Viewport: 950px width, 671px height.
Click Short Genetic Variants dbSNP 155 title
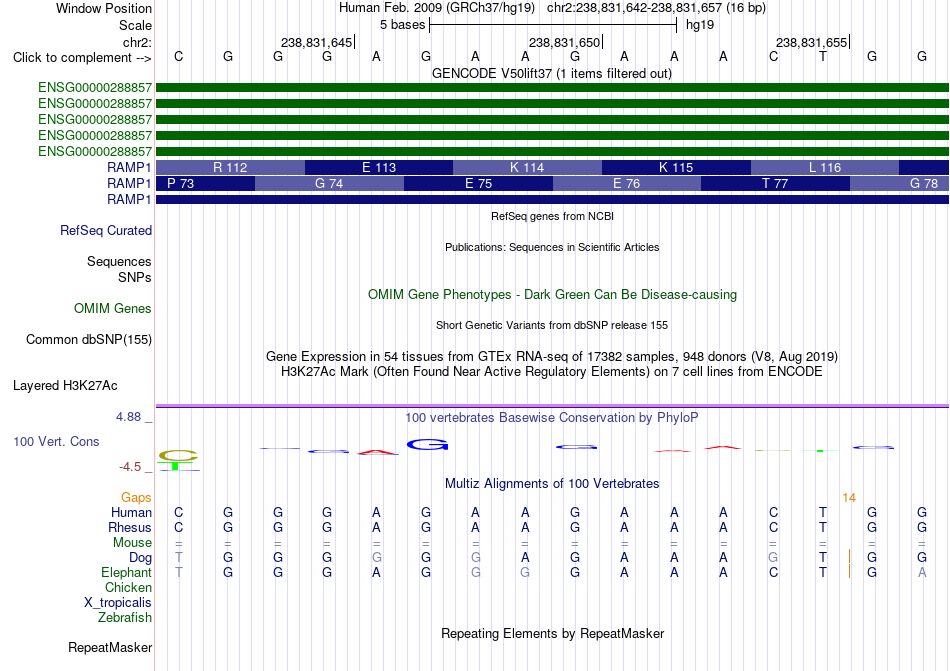(552, 325)
